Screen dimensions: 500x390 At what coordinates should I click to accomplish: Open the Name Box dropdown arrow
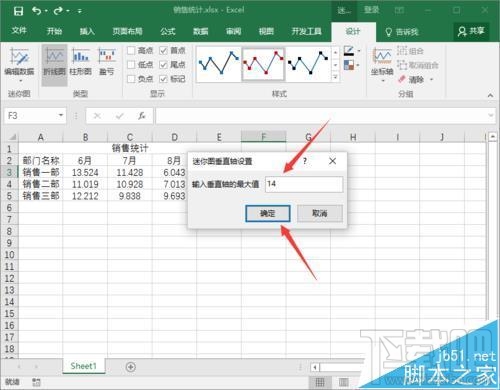pos(61,115)
